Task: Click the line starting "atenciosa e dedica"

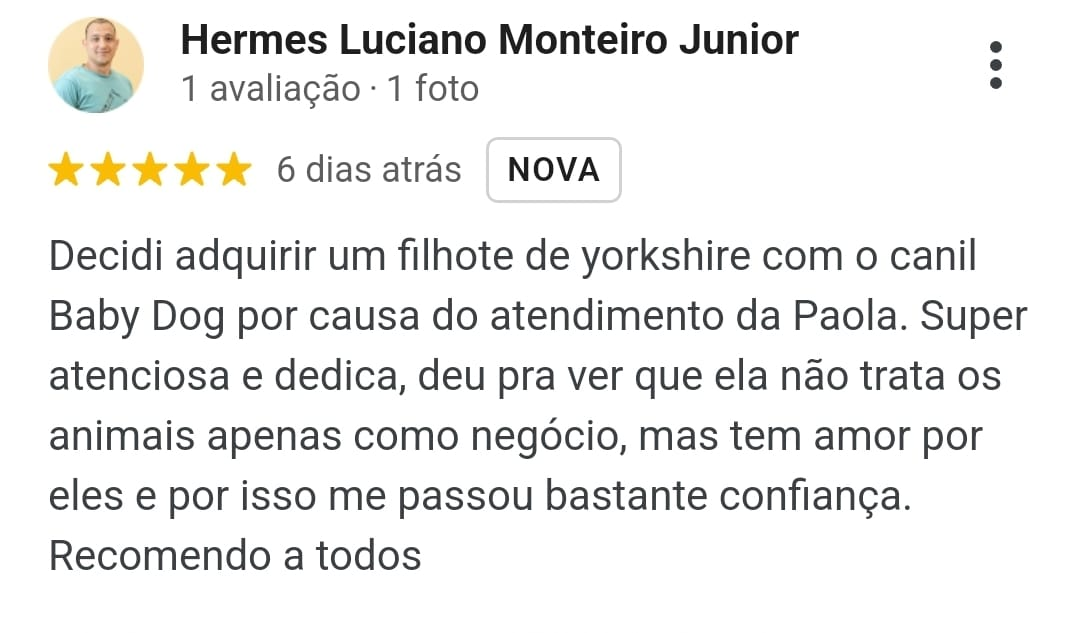Action: point(525,377)
